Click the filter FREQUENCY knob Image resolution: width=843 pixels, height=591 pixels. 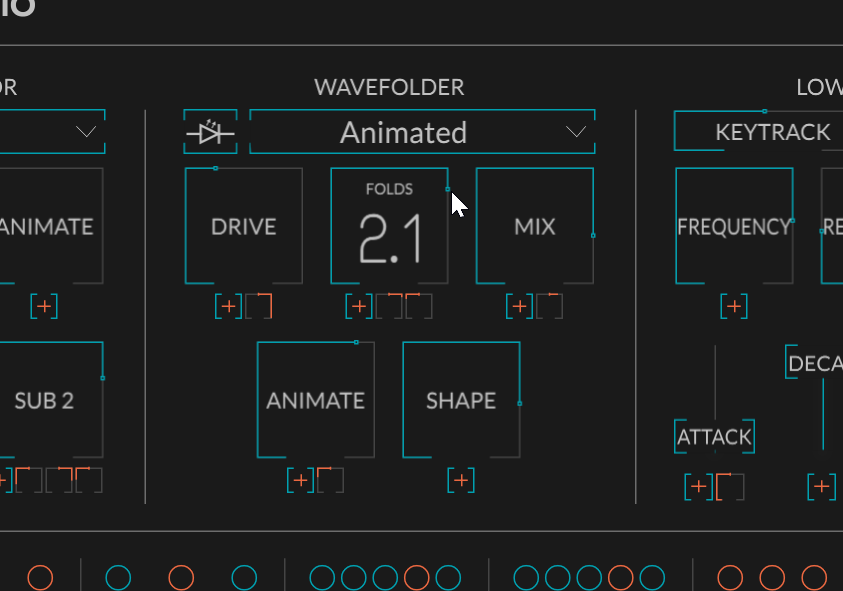tap(734, 226)
